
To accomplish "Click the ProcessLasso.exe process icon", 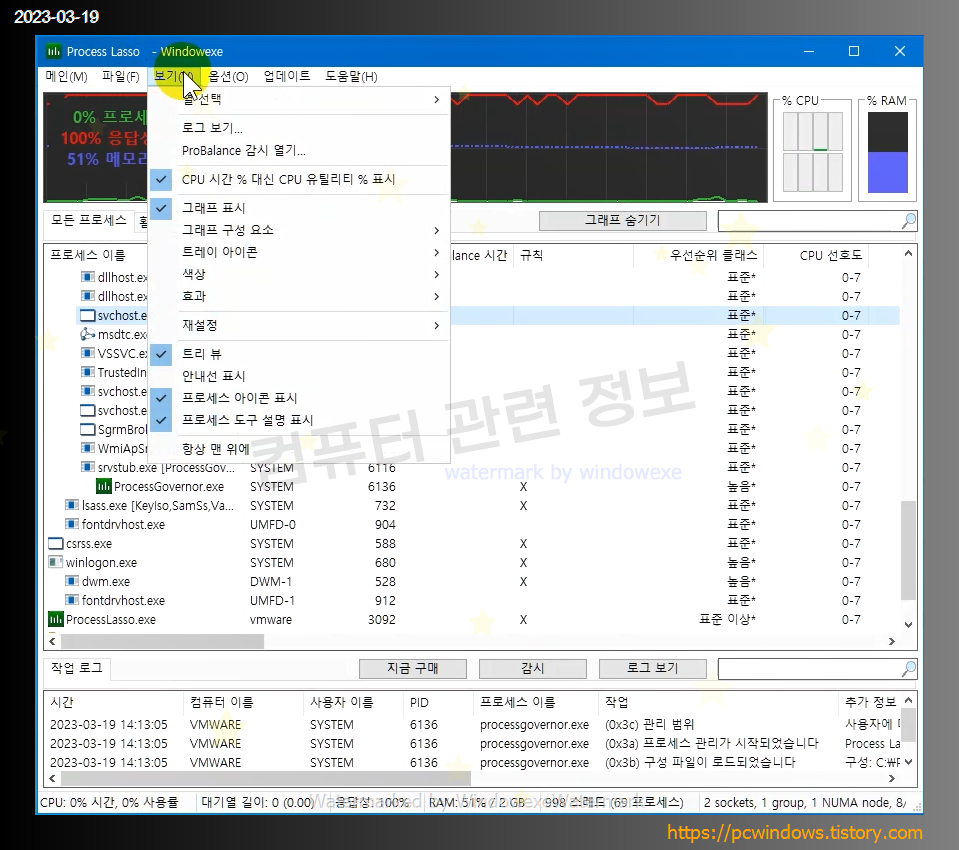I will (x=56, y=619).
